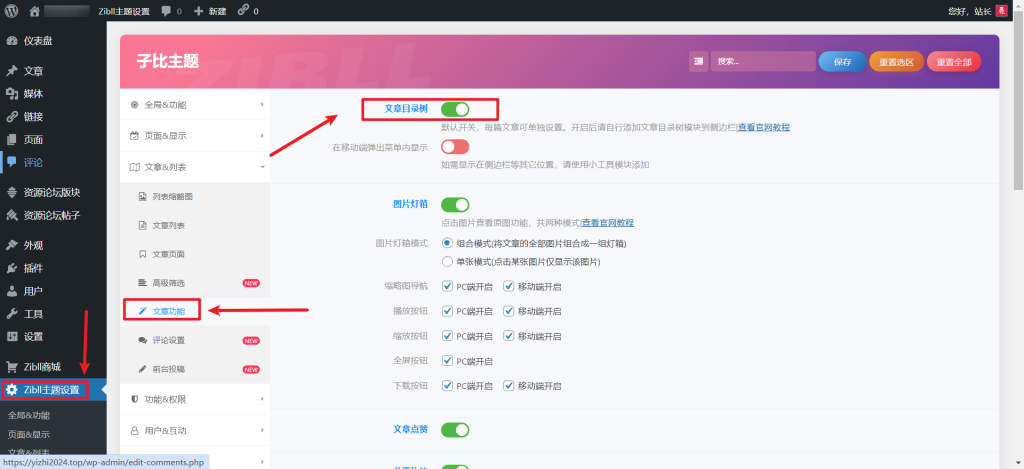Select 单张模式 radio option
Viewport: 1024px width, 469px height.
pos(448,262)
